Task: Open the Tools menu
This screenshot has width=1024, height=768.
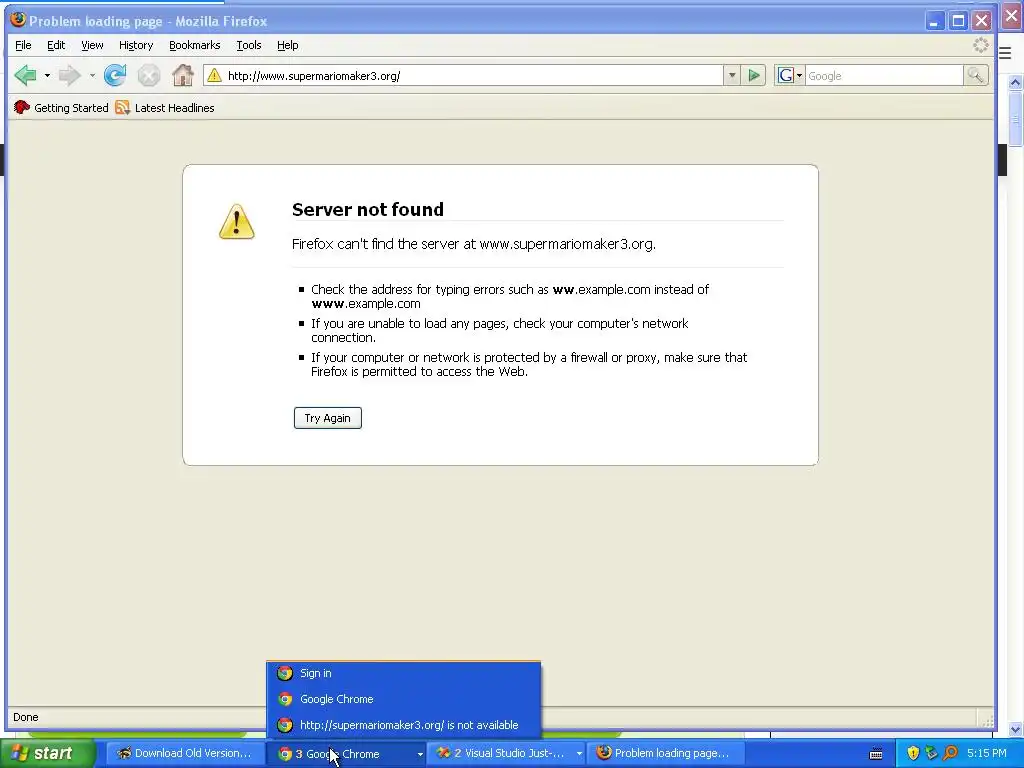Action: (249, 45)
